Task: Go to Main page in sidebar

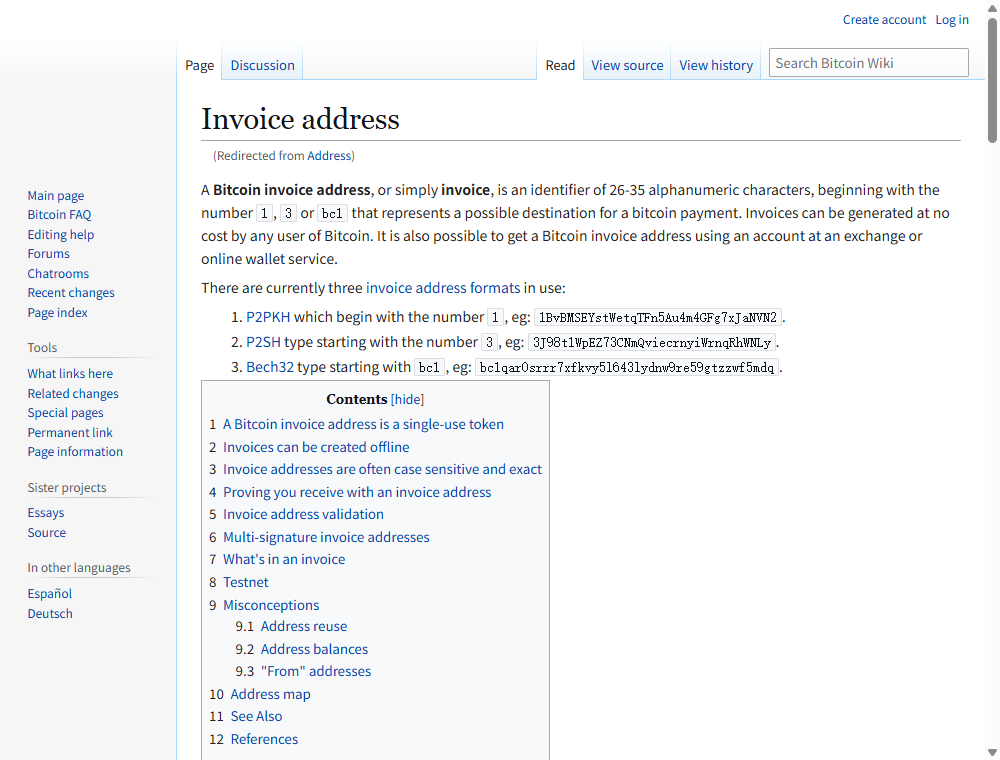Action: [x=55, y=196]
